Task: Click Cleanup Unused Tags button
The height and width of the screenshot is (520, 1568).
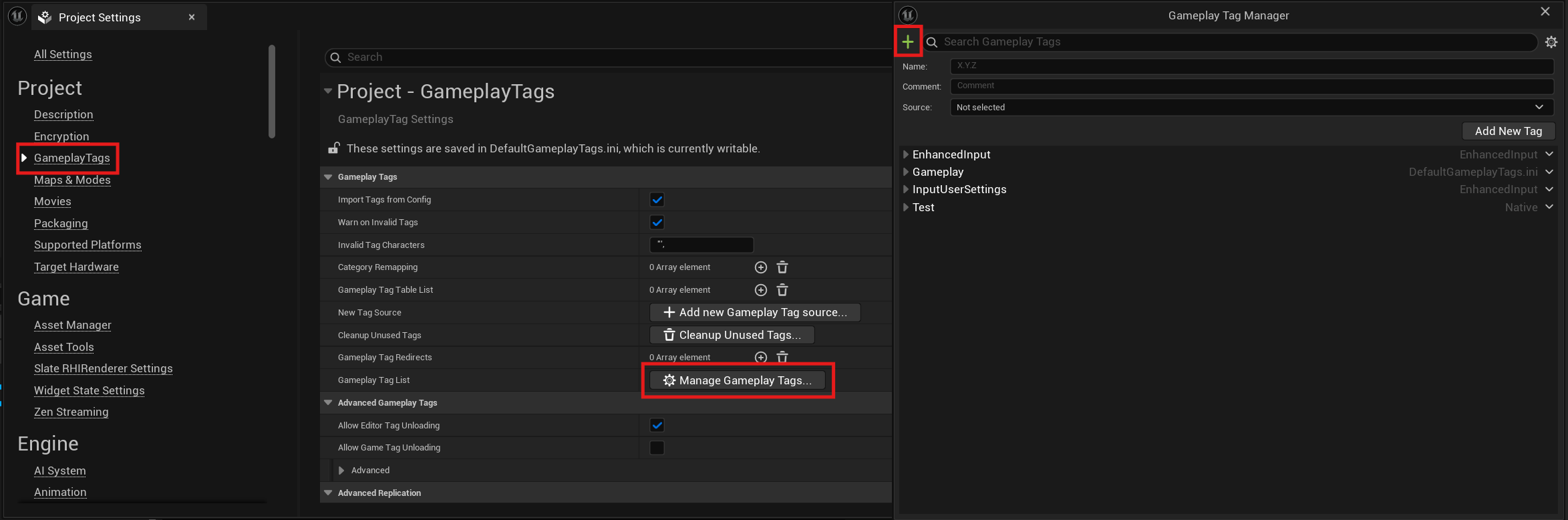Action: click(732, 335)
